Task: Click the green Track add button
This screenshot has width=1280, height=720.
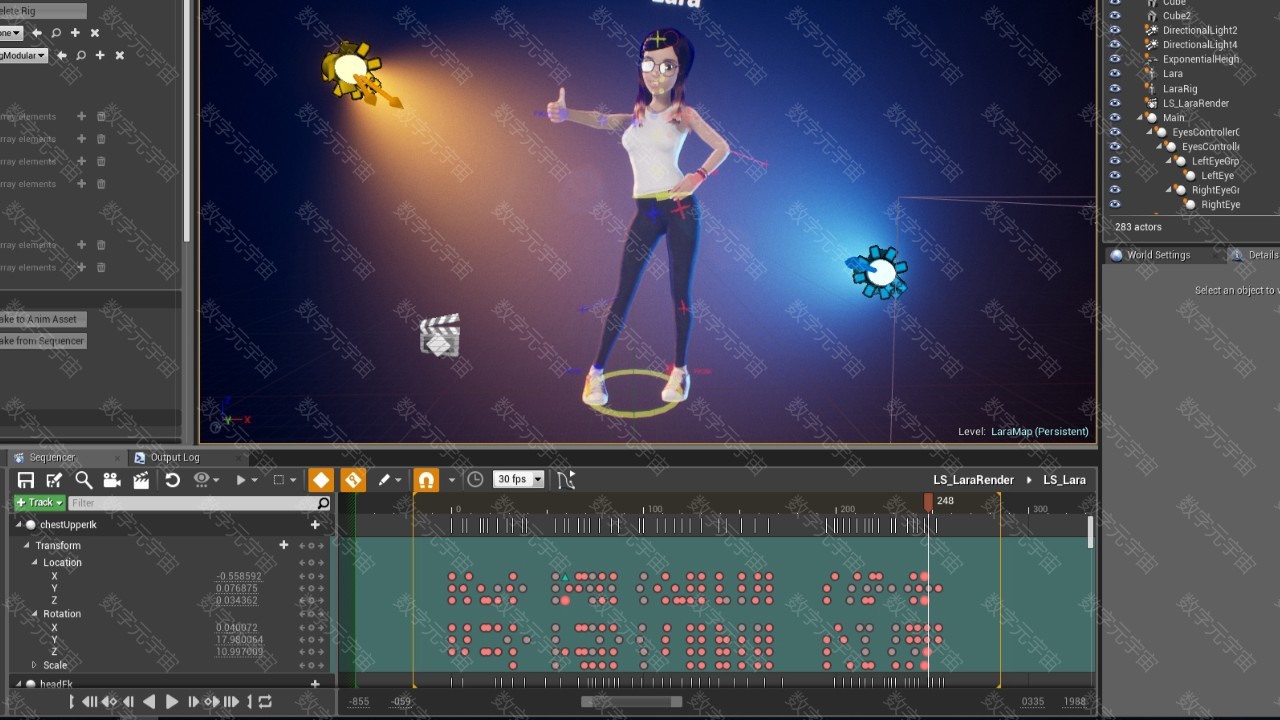Action: tap(40, 503)
